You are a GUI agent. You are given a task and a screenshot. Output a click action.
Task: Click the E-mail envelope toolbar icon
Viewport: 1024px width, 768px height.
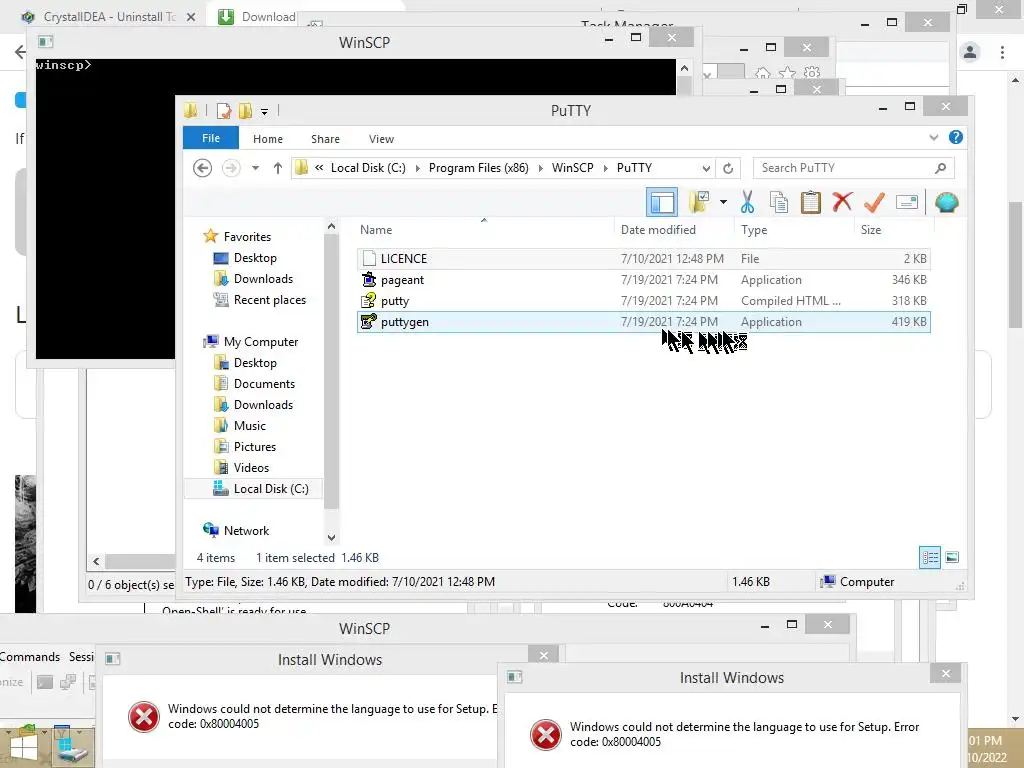tap(907, 202)
